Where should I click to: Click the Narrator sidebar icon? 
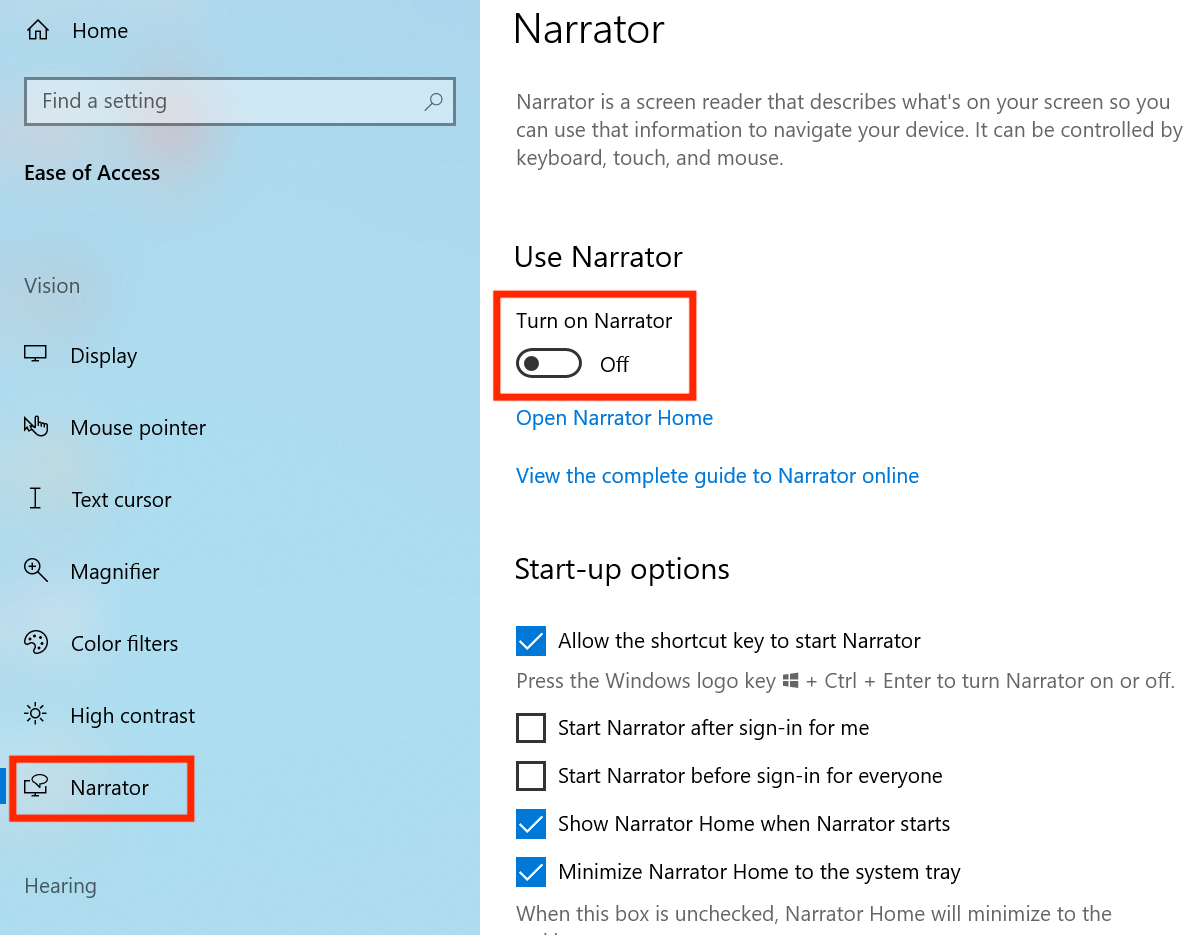point(36,787)
